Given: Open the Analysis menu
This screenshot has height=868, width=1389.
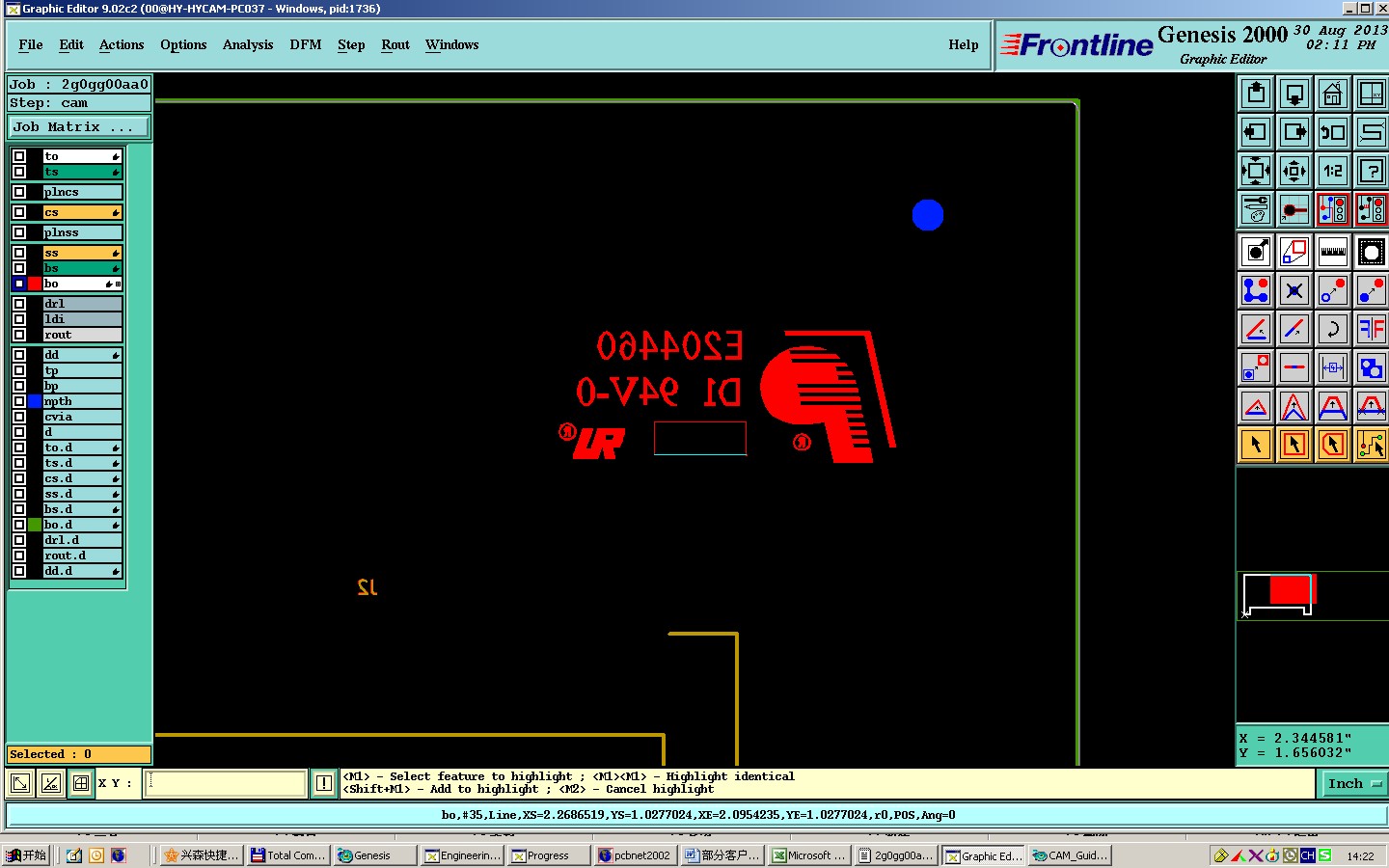Looking at the screenshot, I should [x=248, y=44].
